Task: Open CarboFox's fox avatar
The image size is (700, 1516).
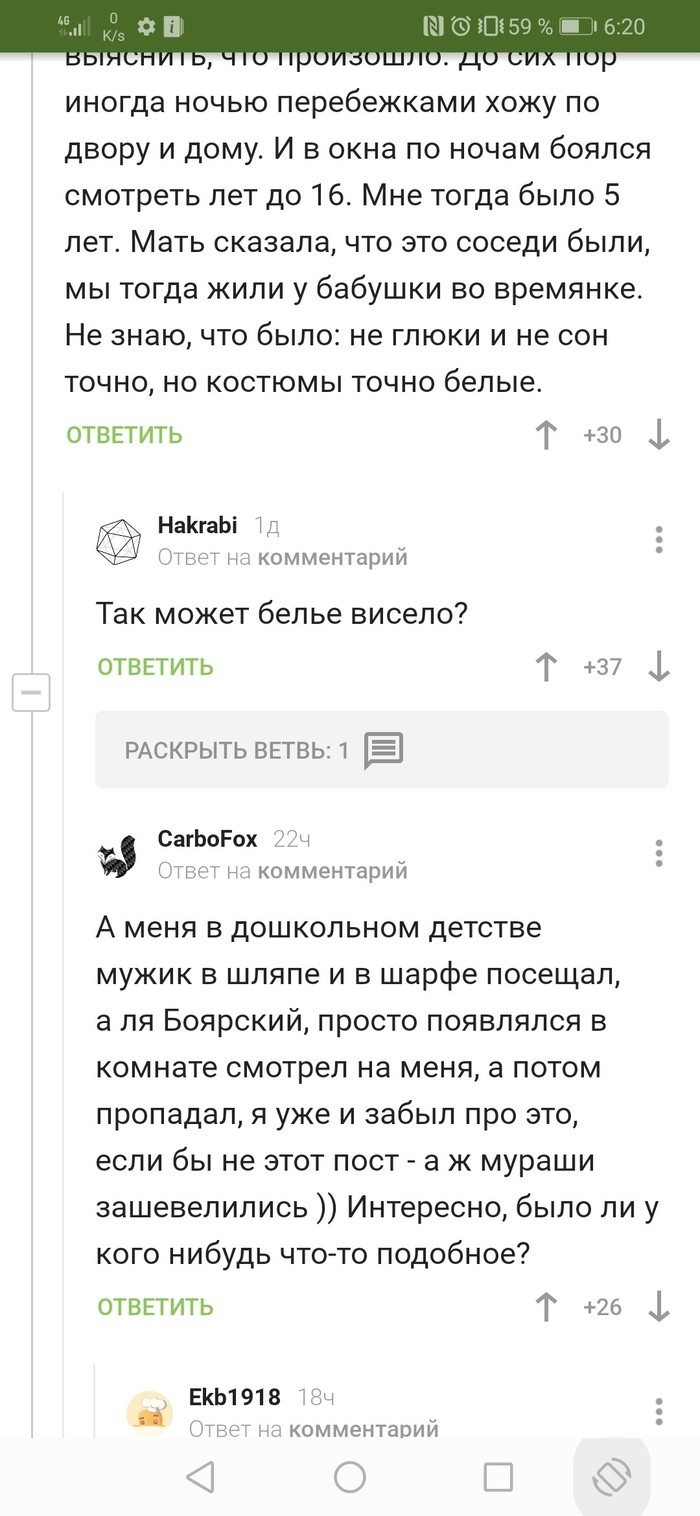Action: point(118,855)
